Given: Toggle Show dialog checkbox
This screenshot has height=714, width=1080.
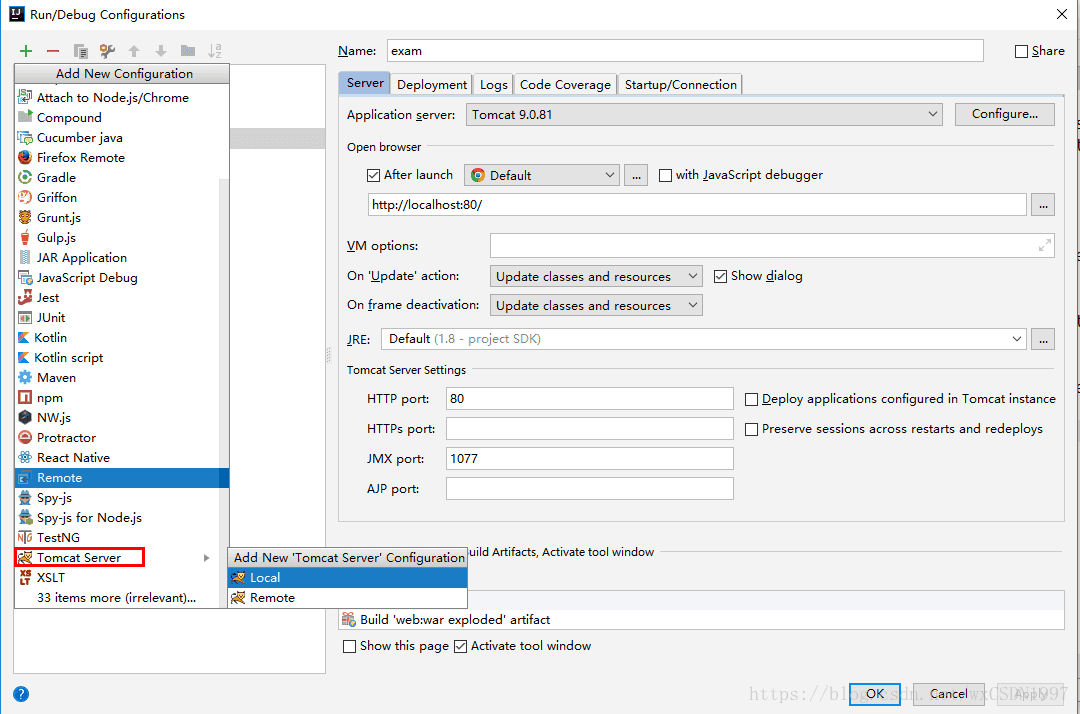Looking at the screenshot, I should coord(720,277).
